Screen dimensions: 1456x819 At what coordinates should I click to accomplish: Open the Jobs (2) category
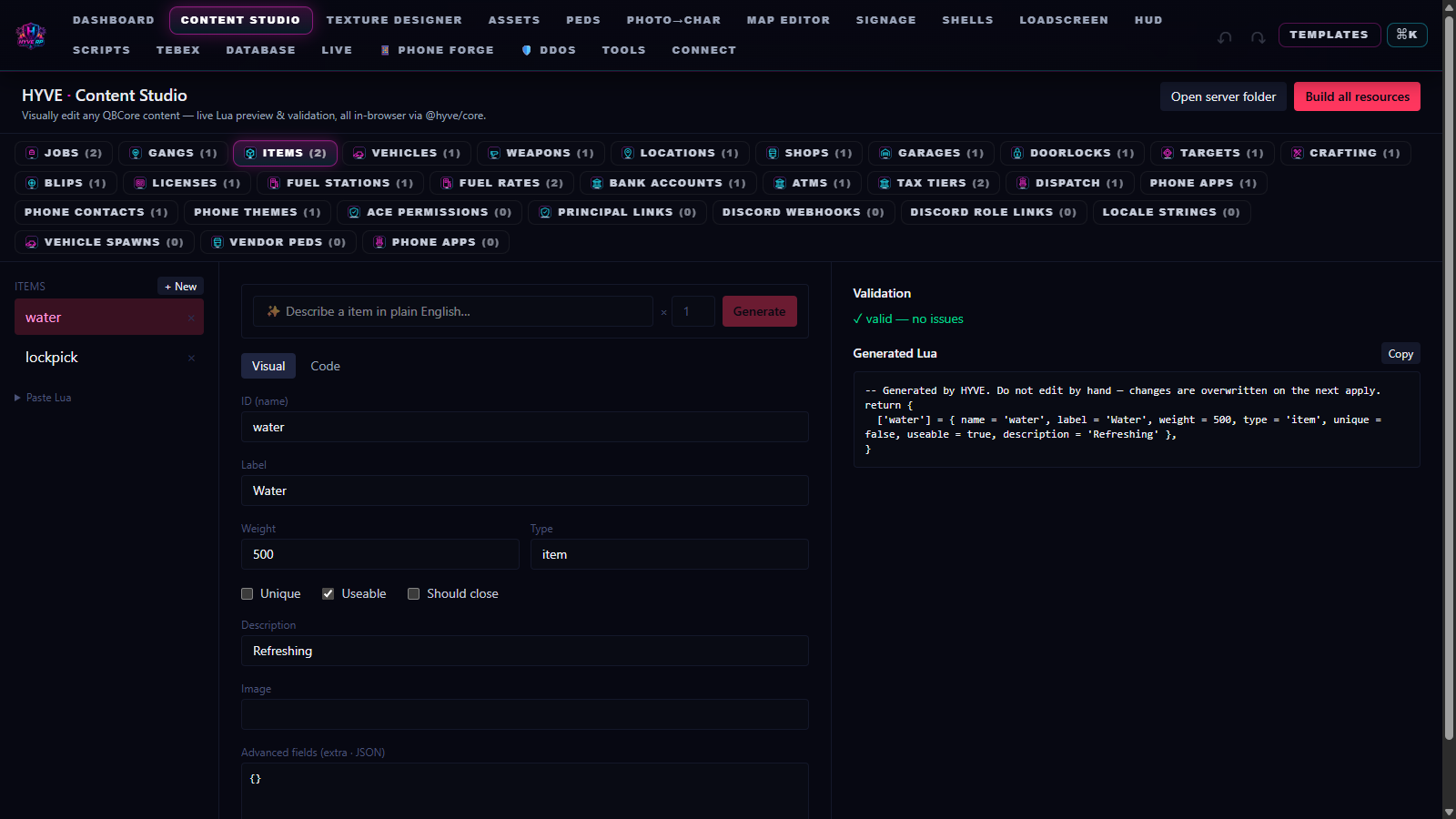click(x=64, y=153)
